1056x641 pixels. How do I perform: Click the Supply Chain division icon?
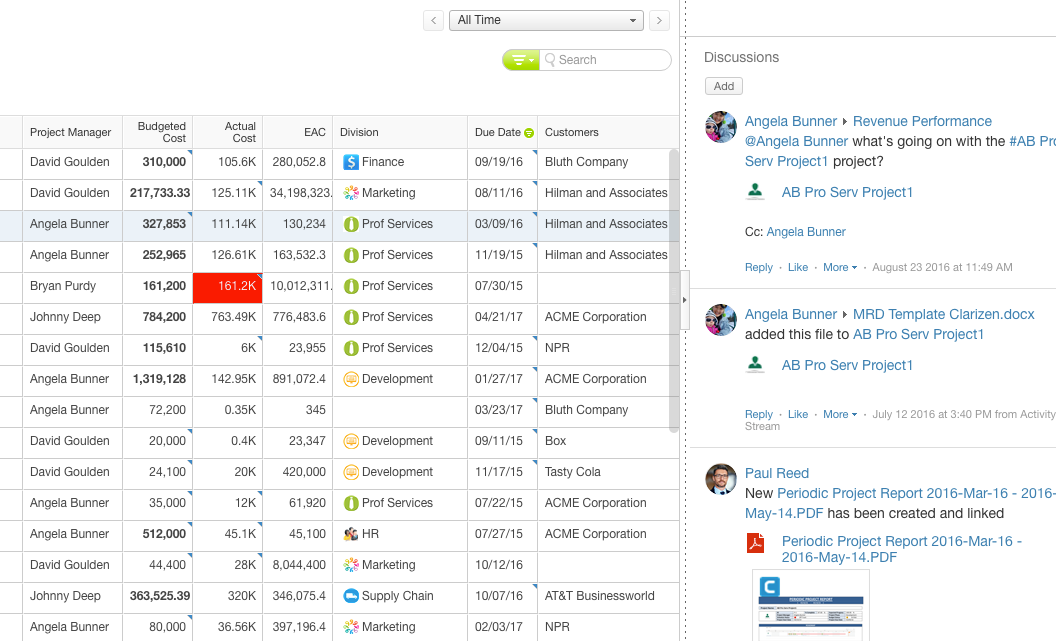(351, 596)
